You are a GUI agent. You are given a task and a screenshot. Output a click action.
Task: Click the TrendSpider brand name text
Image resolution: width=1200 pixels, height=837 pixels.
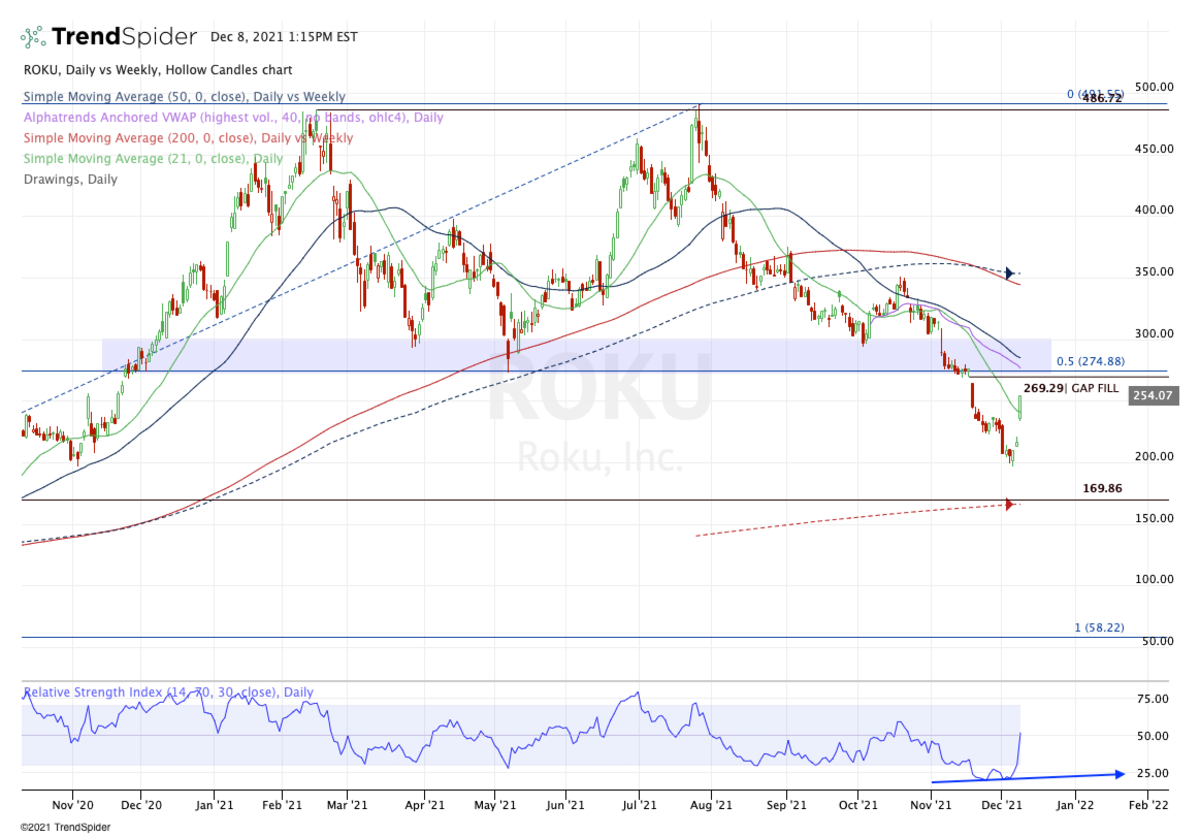click(124, 38)
